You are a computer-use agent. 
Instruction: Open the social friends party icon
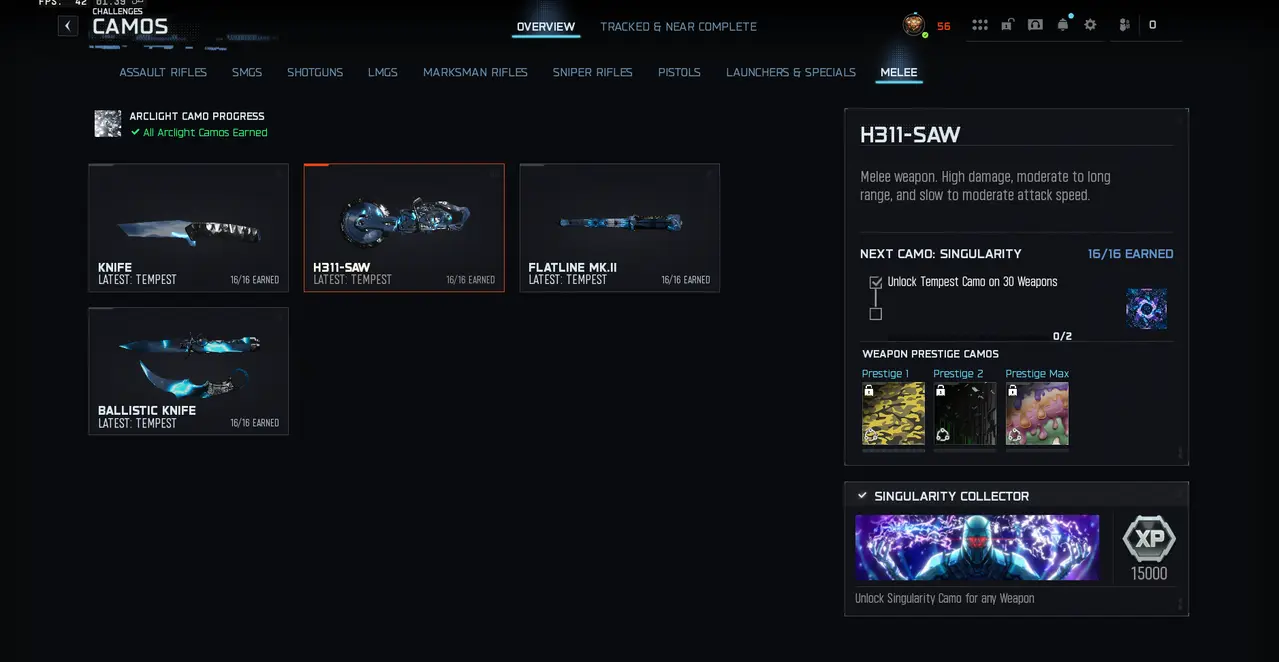point(1125,25)
